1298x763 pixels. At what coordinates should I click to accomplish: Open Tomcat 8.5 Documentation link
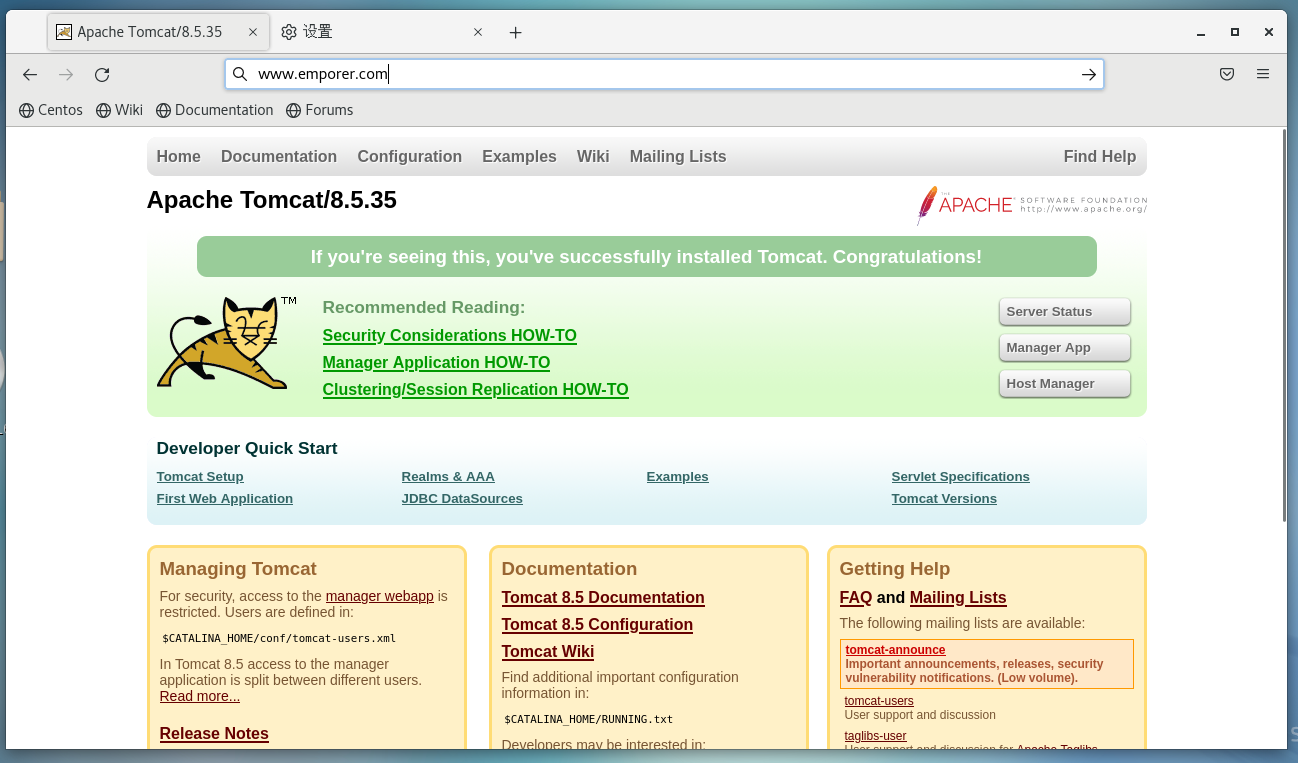coord(603,598)
